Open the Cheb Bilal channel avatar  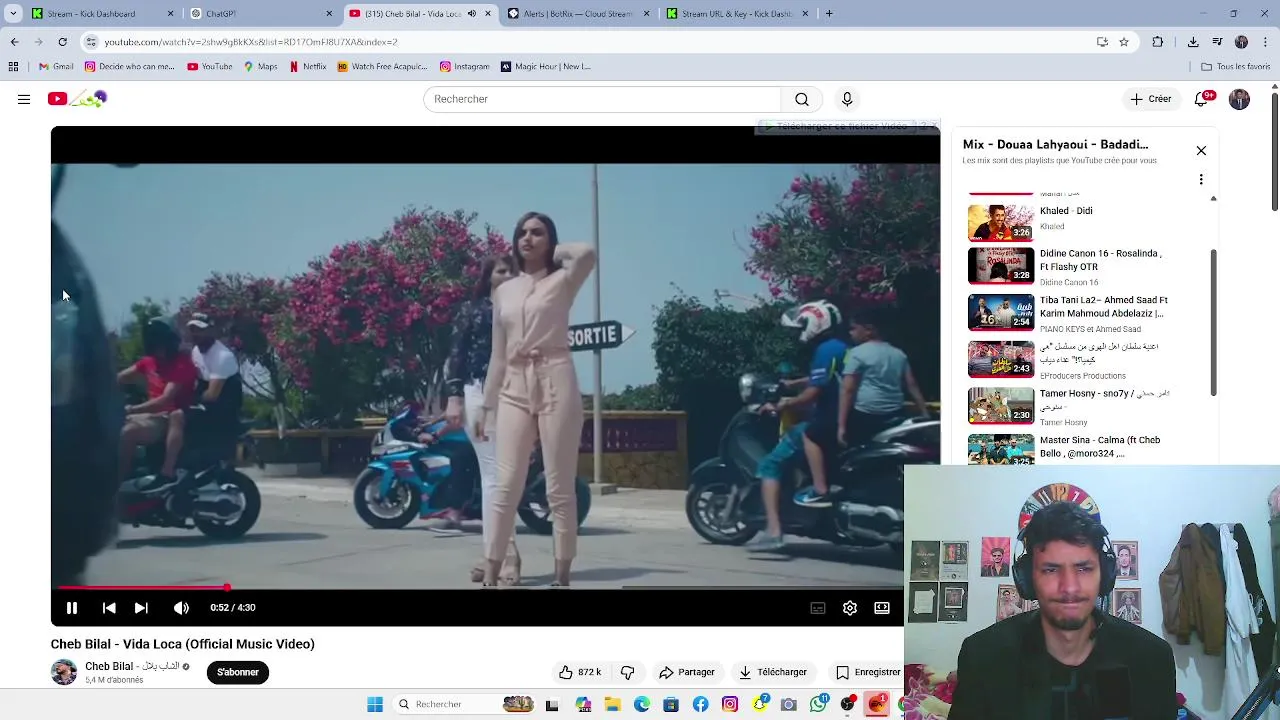coord(64,672)
